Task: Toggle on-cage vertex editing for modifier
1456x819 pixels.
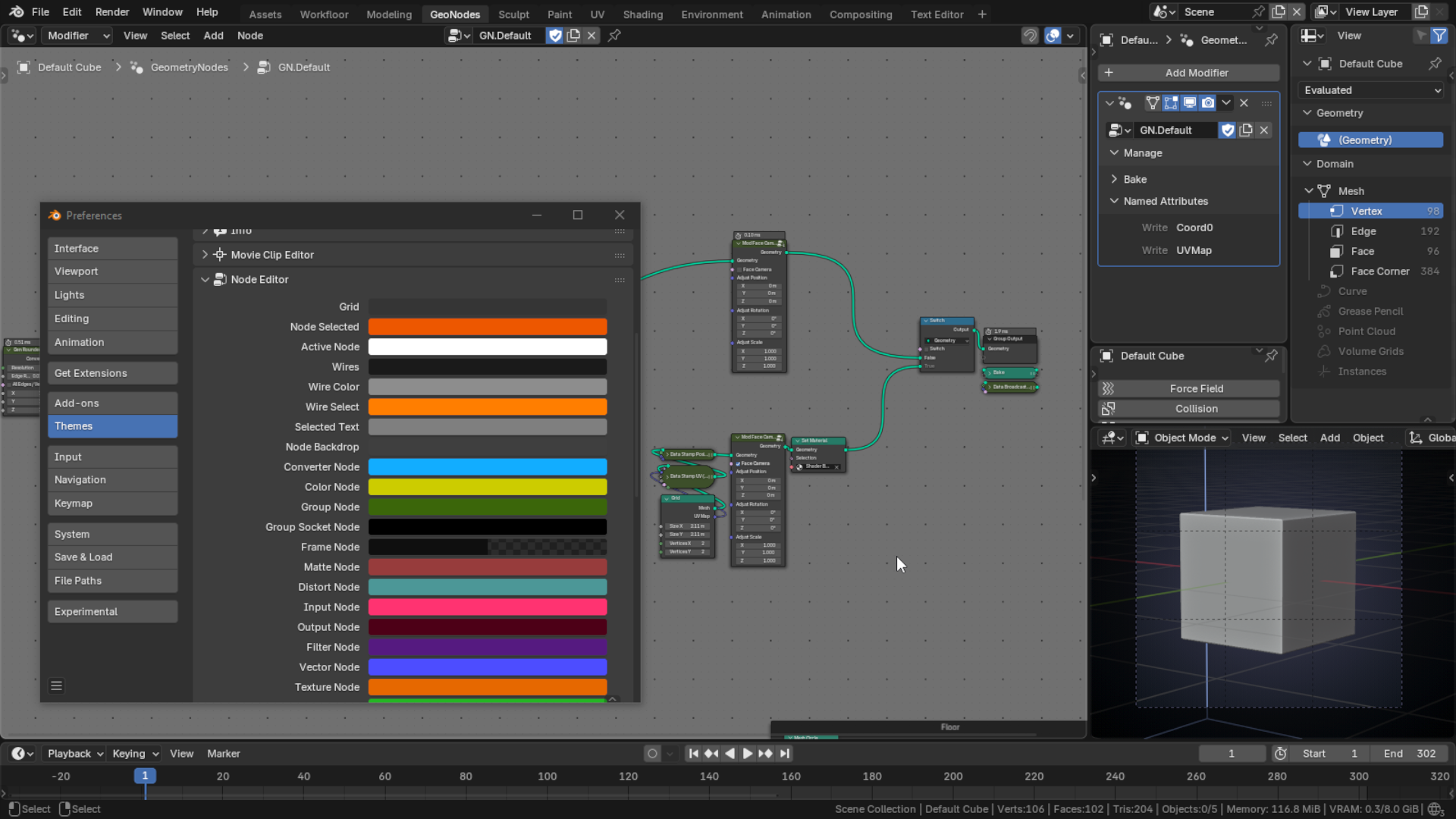Action: (x=1153, y=103)
